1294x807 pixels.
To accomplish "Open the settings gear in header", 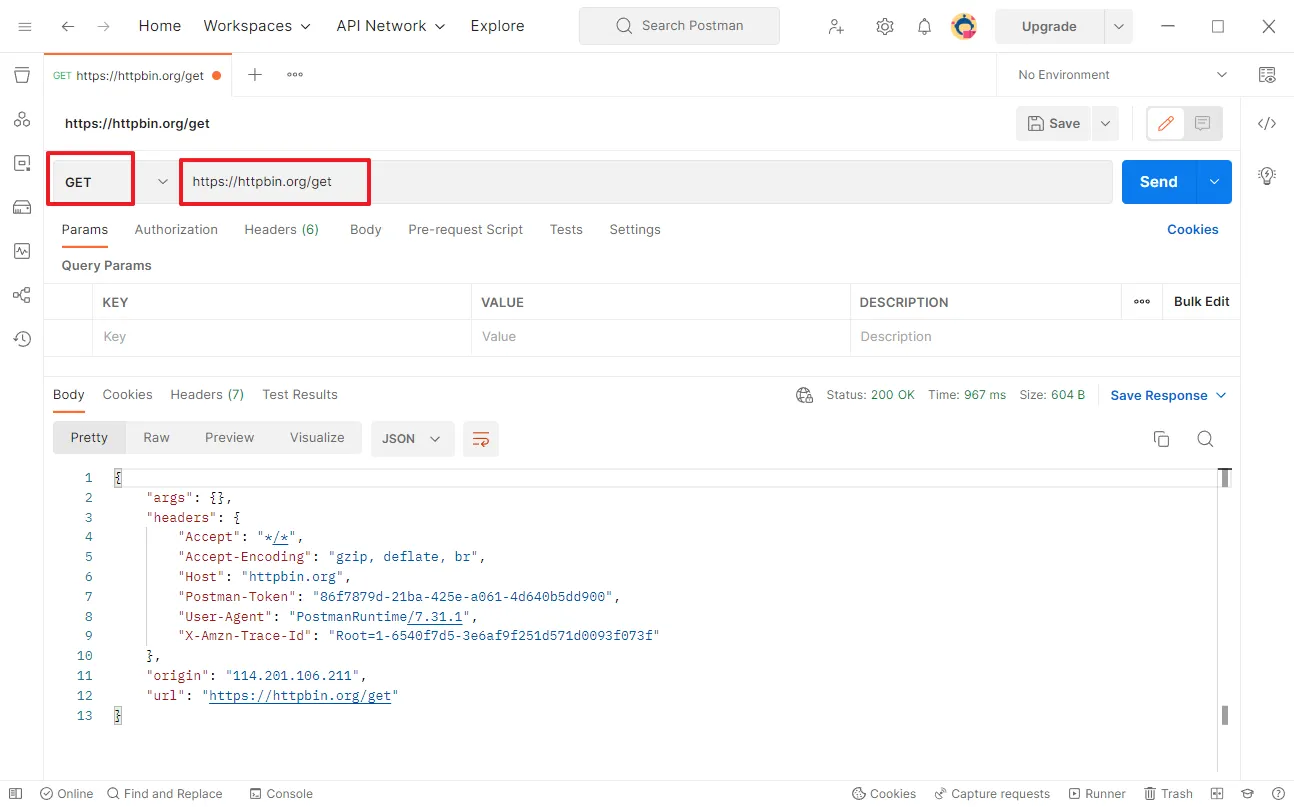I will point(885,26).
